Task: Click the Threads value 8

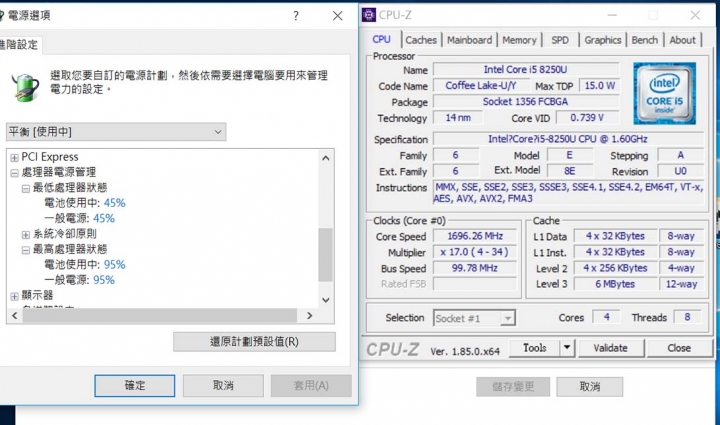Action: point(687,317)
